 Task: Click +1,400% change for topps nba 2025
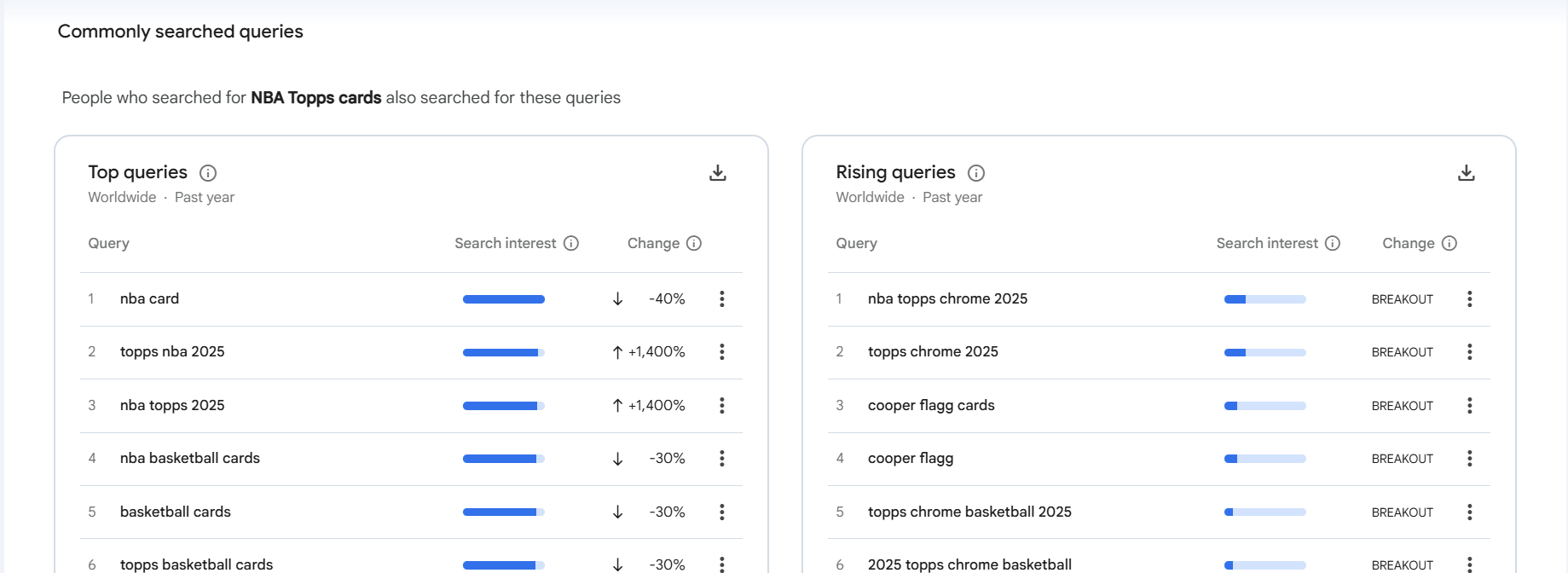tap(657, 351)
